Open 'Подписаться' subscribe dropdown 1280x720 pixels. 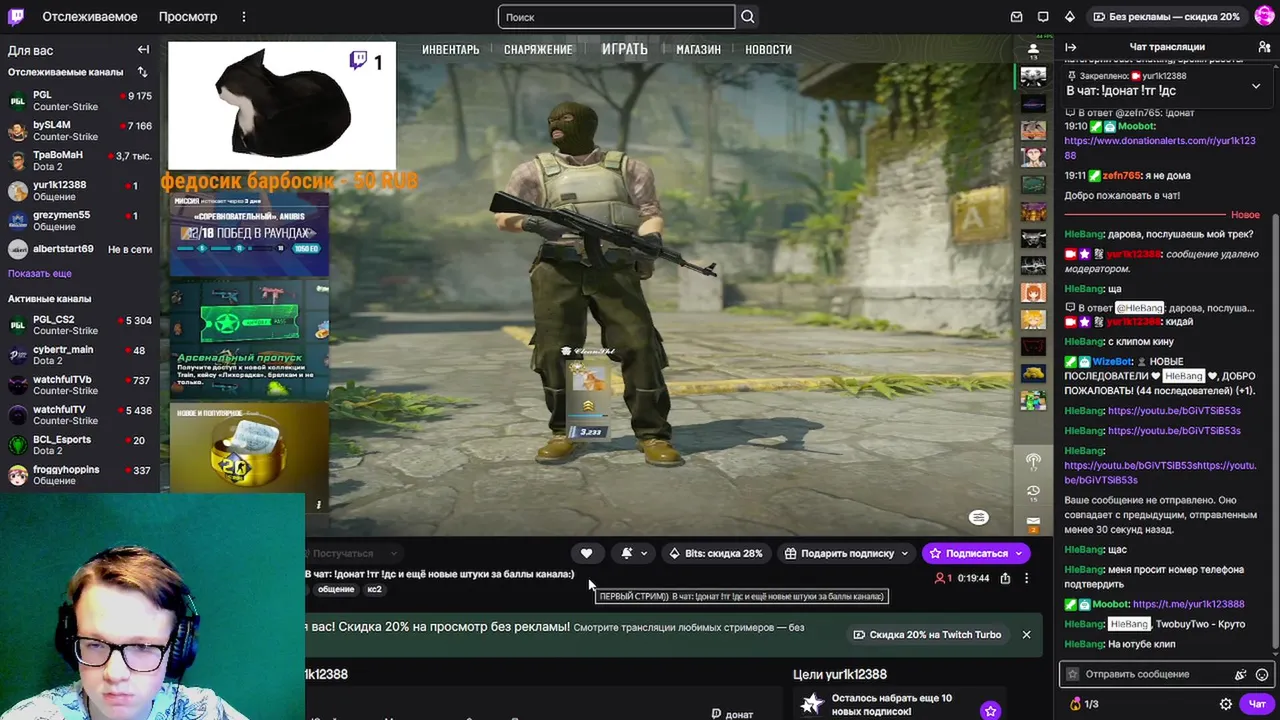point(1019,553)
